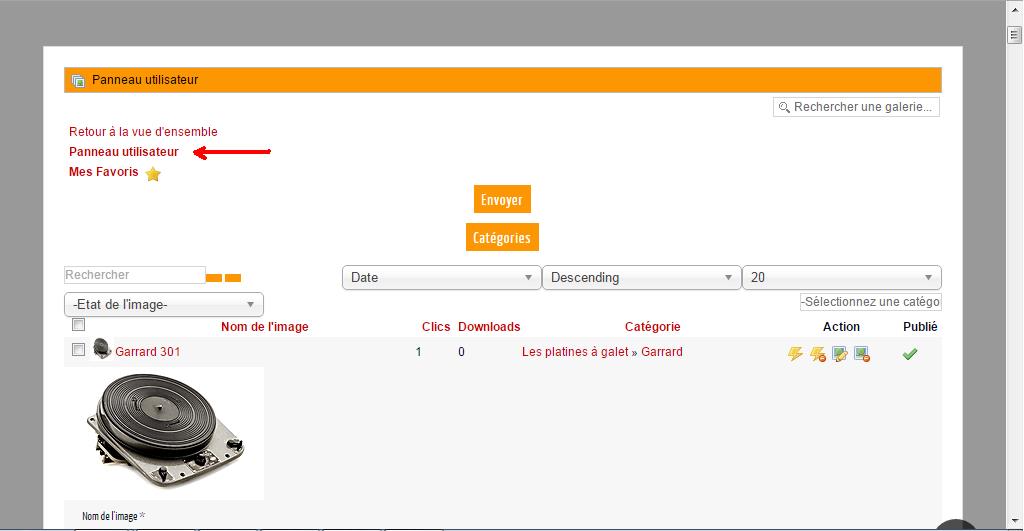Open the items-per-page dropdown showing 20
Screen dimensions: 1024x531
pyautogui.click(x=841, y=278)
